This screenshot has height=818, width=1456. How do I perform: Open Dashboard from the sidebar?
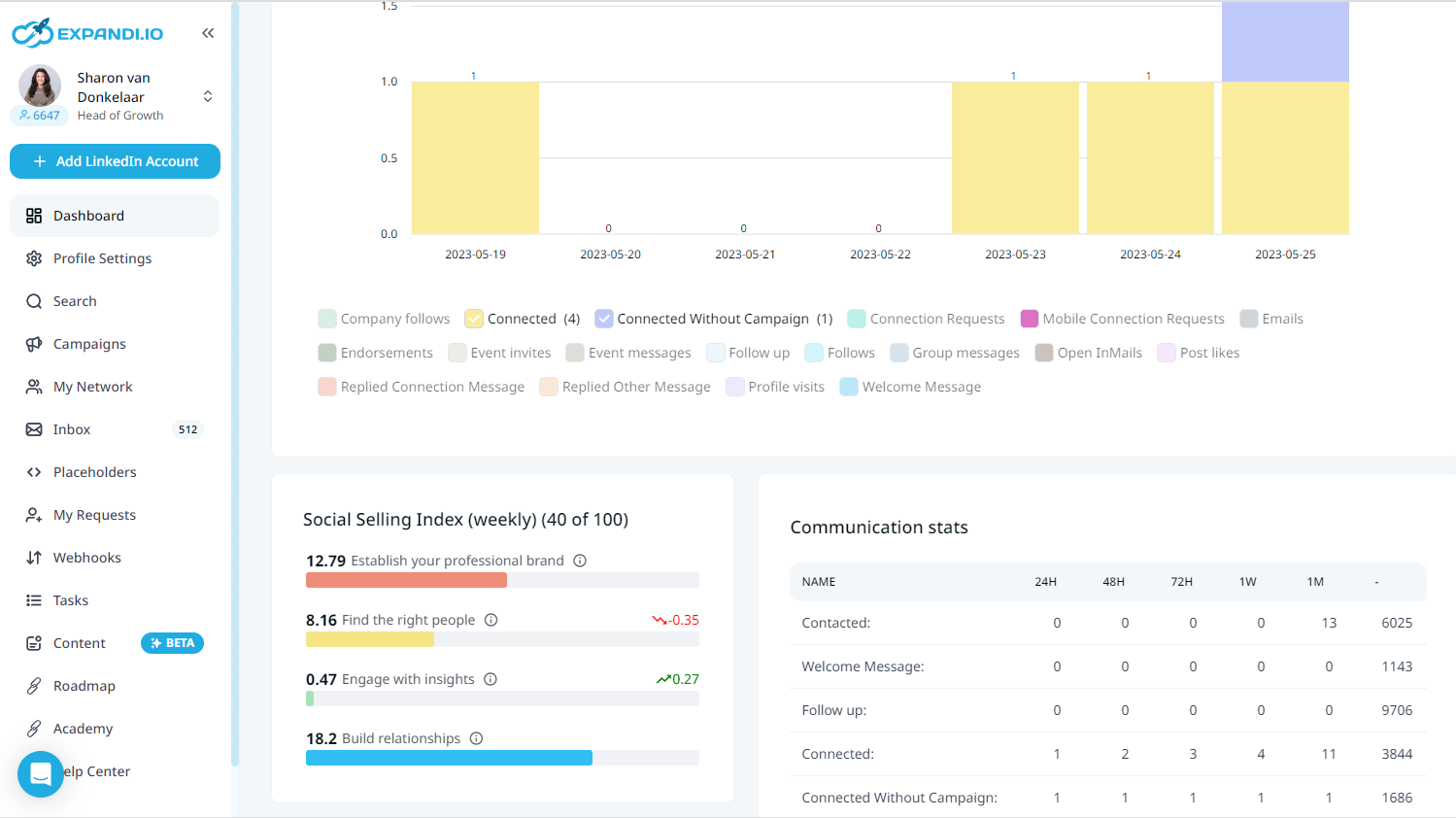(x=115, y=216)
